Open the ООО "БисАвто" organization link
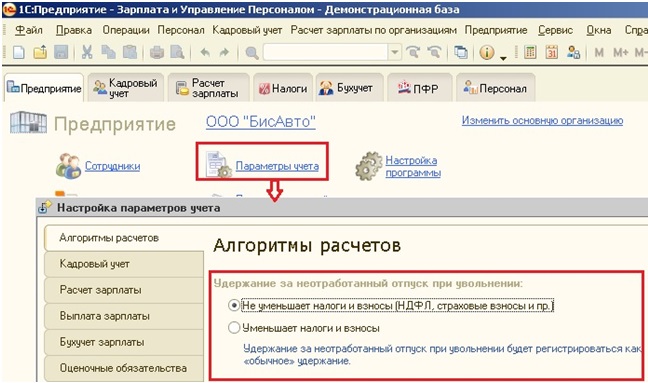648x383 pixels. 261,122
